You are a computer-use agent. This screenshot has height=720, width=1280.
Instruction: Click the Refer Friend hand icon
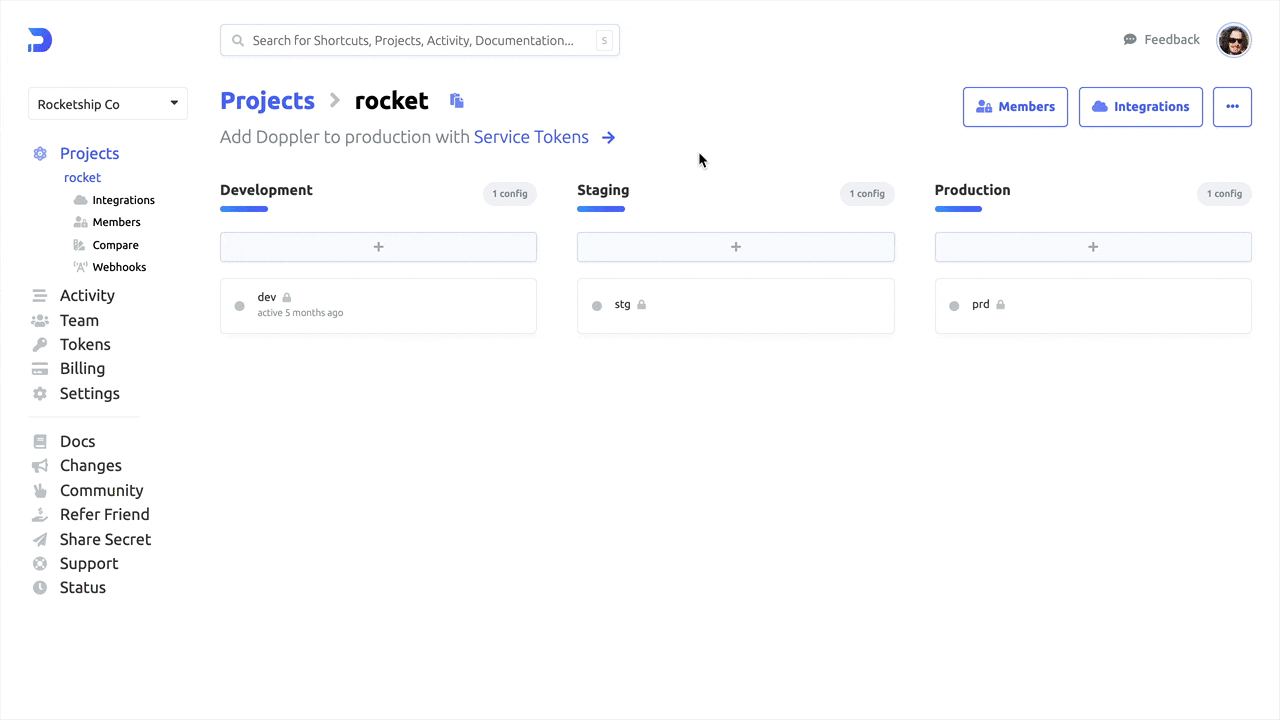[x=40, y=514]
